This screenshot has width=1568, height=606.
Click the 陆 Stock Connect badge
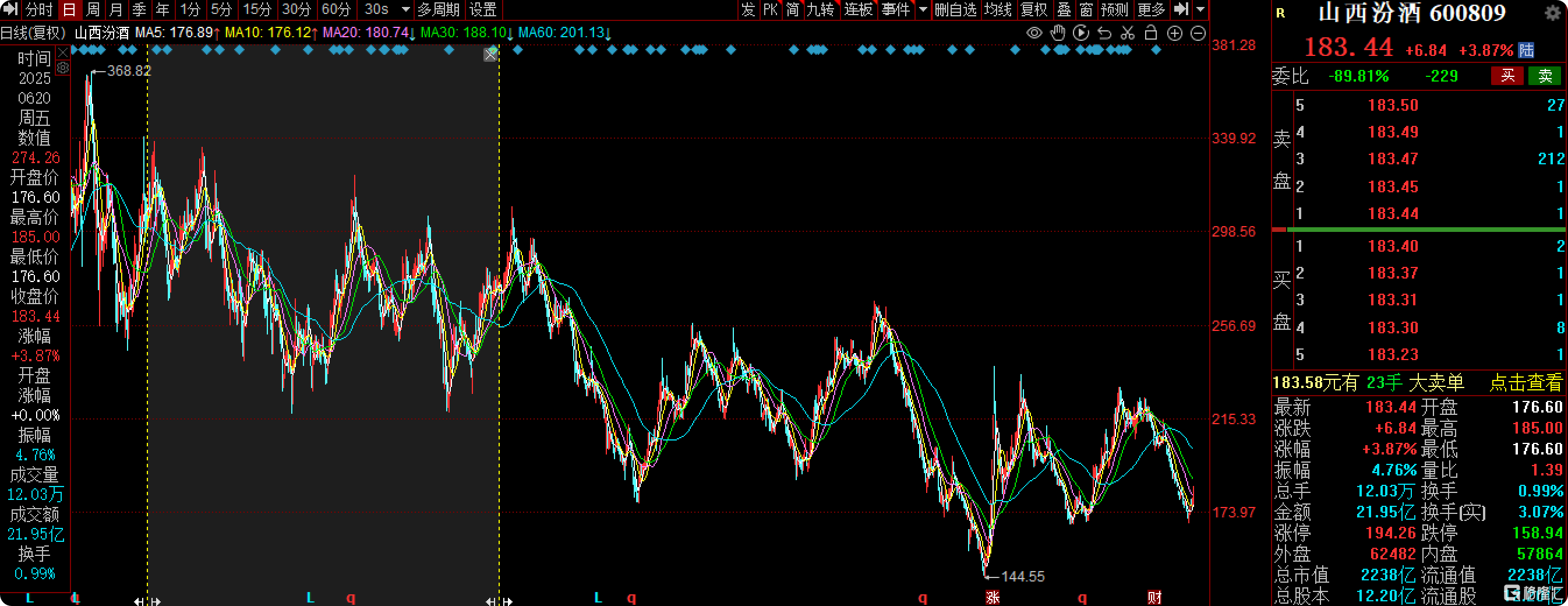[x=1526, y=50]
